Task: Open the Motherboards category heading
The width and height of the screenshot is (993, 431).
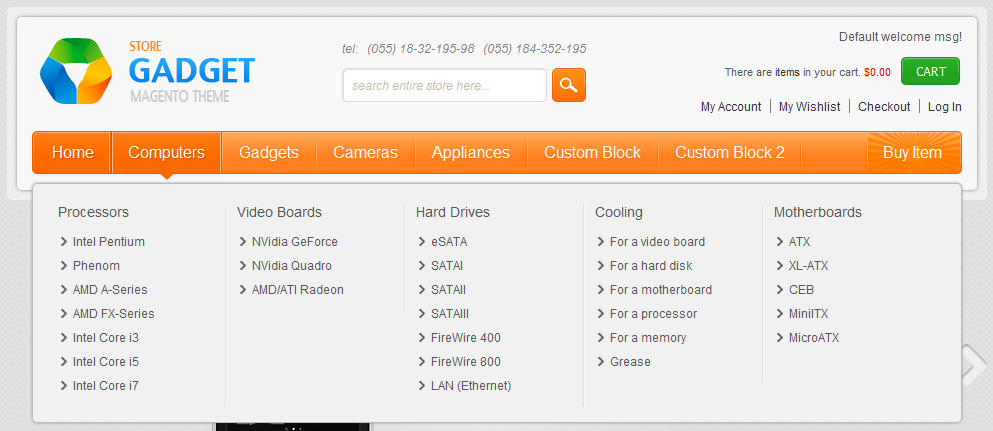Action: [x=818, y=212]
